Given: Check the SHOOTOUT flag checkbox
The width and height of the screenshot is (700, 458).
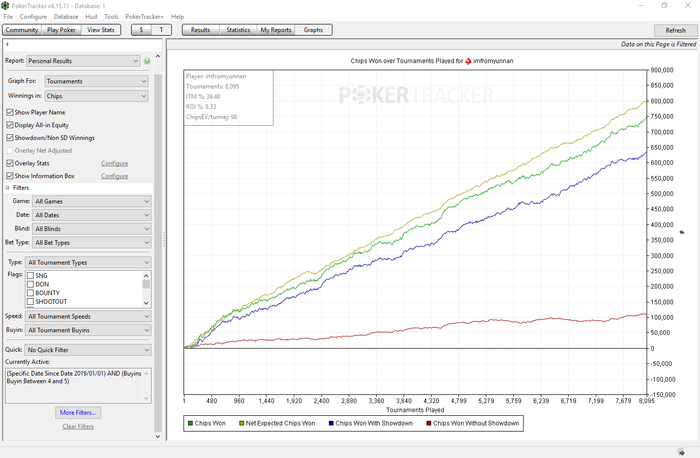Looking at the screenshot, I should pos(30,302).
